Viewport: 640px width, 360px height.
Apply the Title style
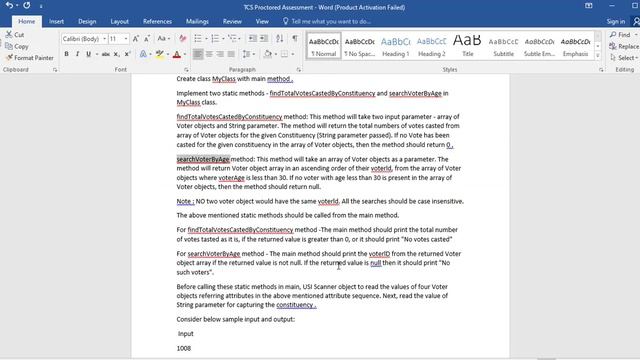tap(467, 46)
